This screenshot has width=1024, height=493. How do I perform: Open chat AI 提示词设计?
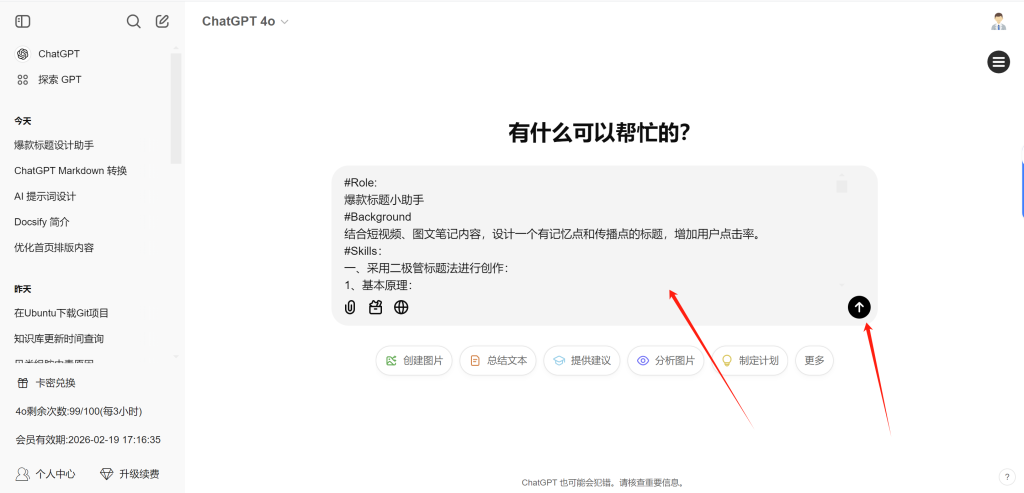(45, 196)
